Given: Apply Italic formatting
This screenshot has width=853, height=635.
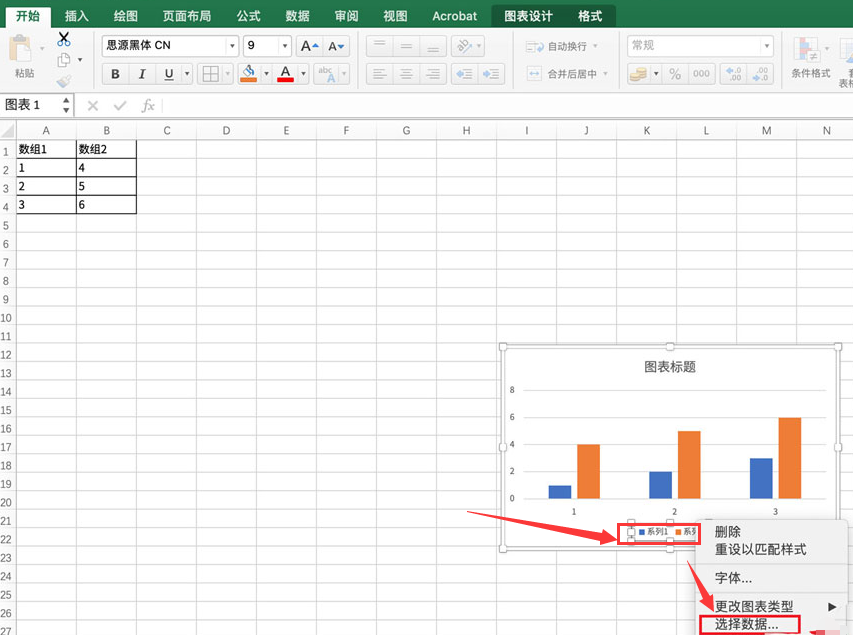Looking at the screenshot, I should coord(141,72).
